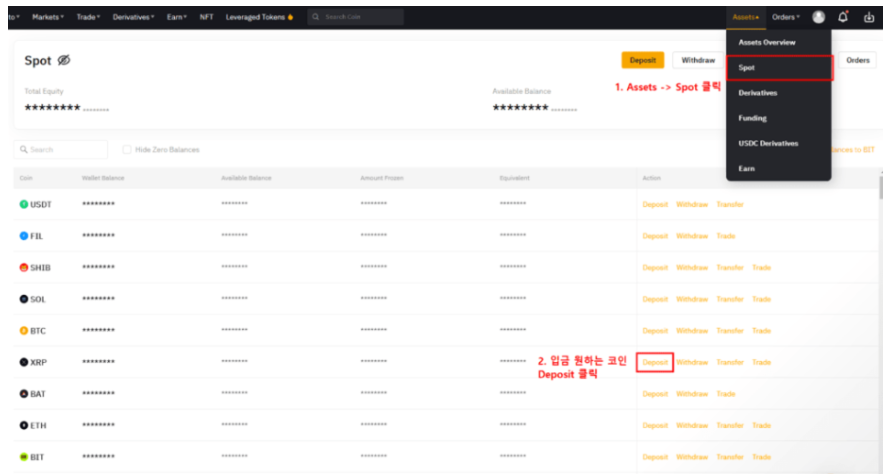This screenshot has width=883, height=474.
Task: Click Trade in the FIL row
Action: click(726, 236)
